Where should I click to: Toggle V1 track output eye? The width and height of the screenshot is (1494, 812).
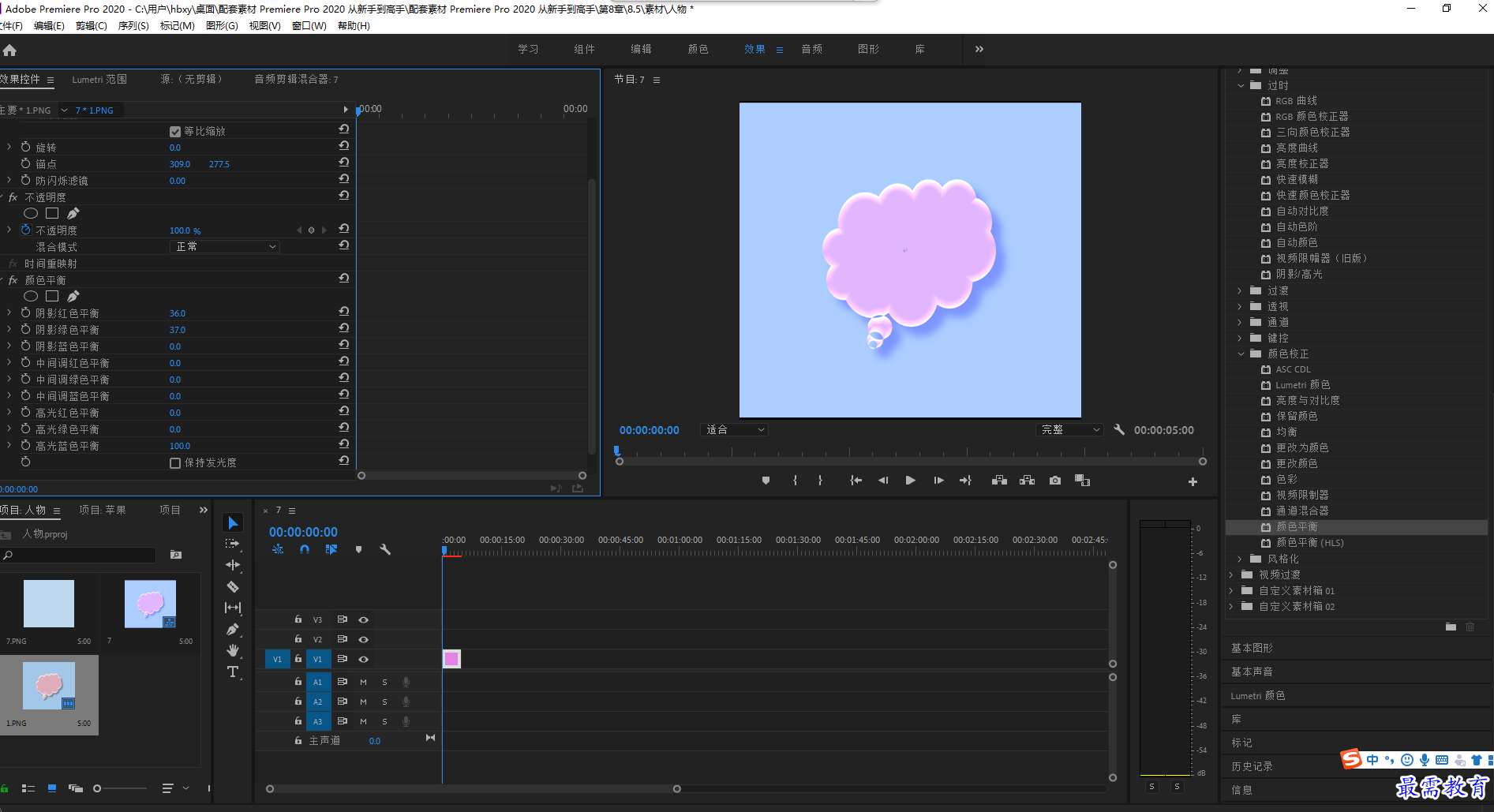363,659
